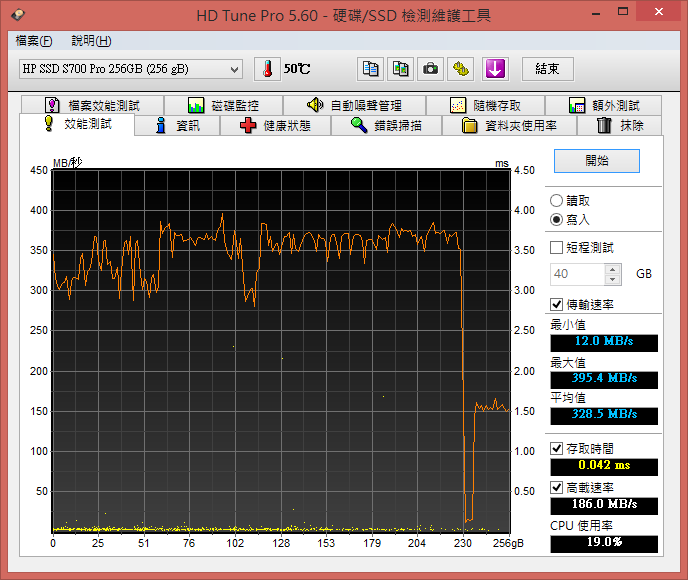Click the 平均值 average label
Viewport: 688px width, 580px height.
point(568,398)
